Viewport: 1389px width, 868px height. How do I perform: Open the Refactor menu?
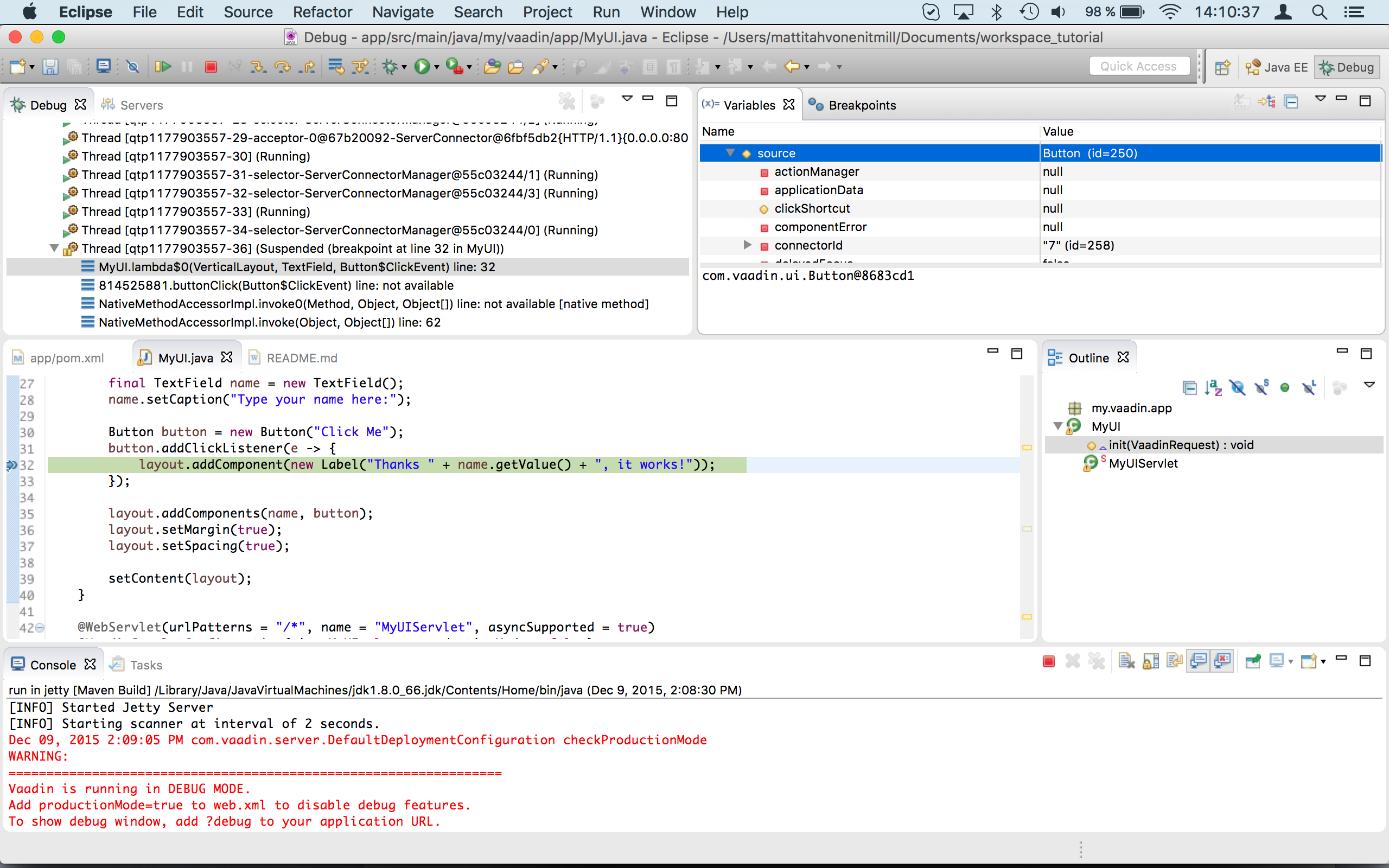(322, 12)
